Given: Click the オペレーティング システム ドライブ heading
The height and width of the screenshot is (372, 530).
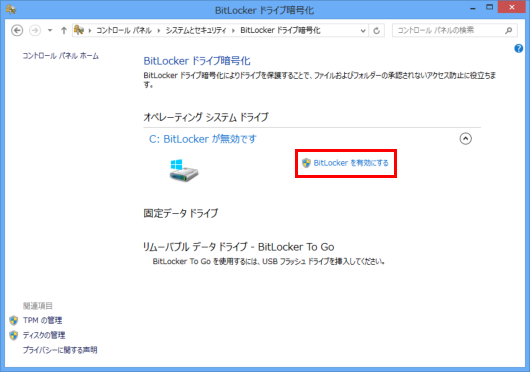Looking at the screenshot, I should point(206,117).
